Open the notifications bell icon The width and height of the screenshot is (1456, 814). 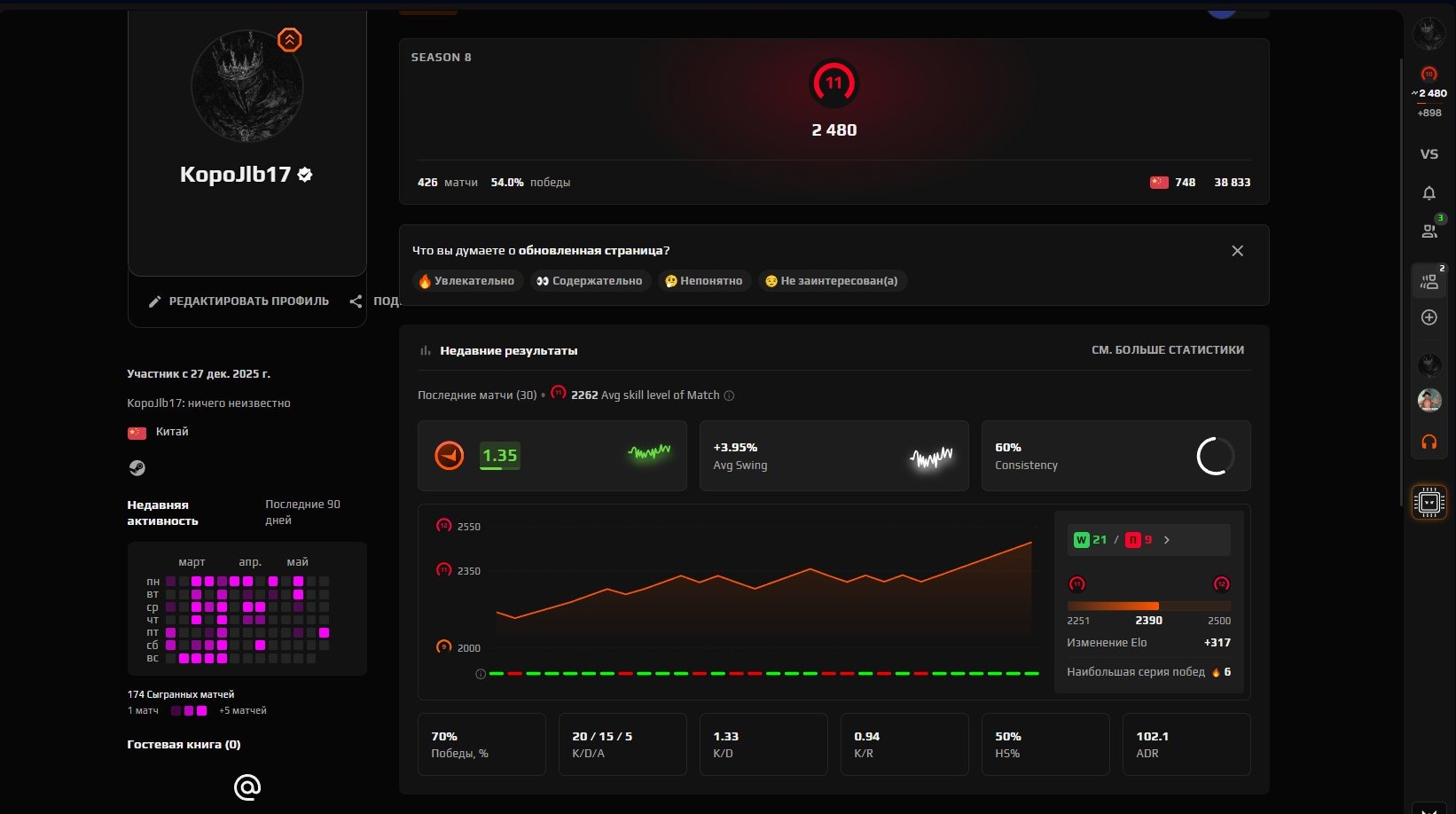tap(1429, 192)
